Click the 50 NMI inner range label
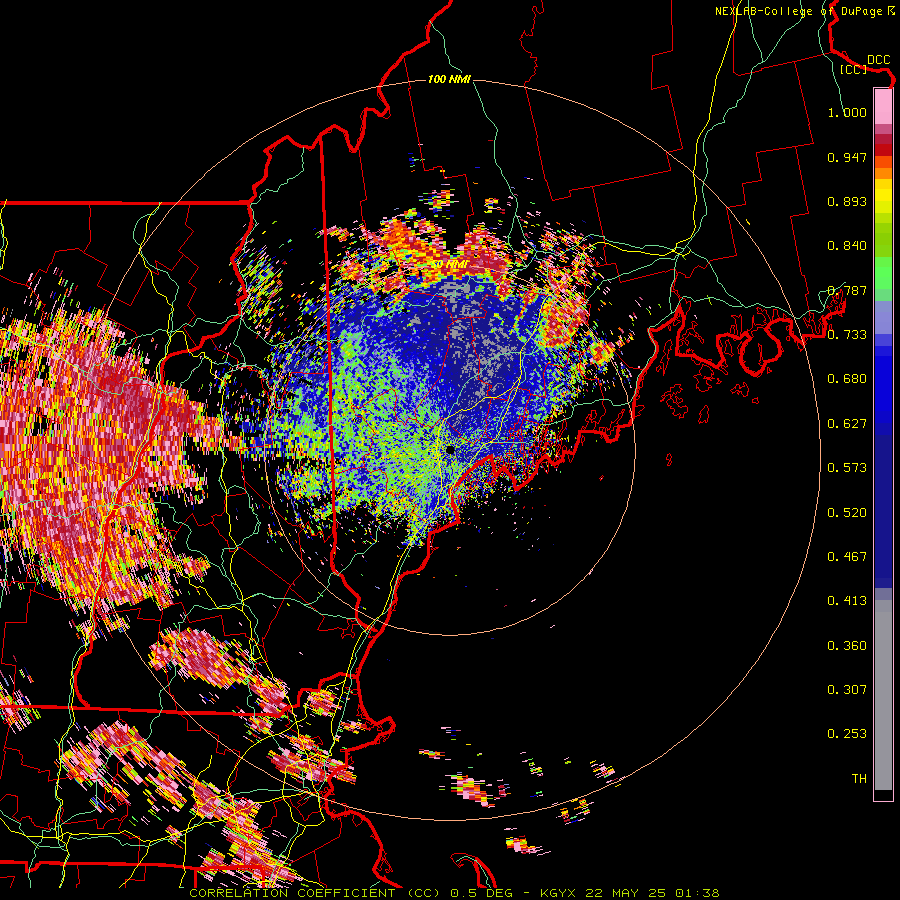Image resolution: width=900 pixels, height=900 pixels. click(449, 265)
